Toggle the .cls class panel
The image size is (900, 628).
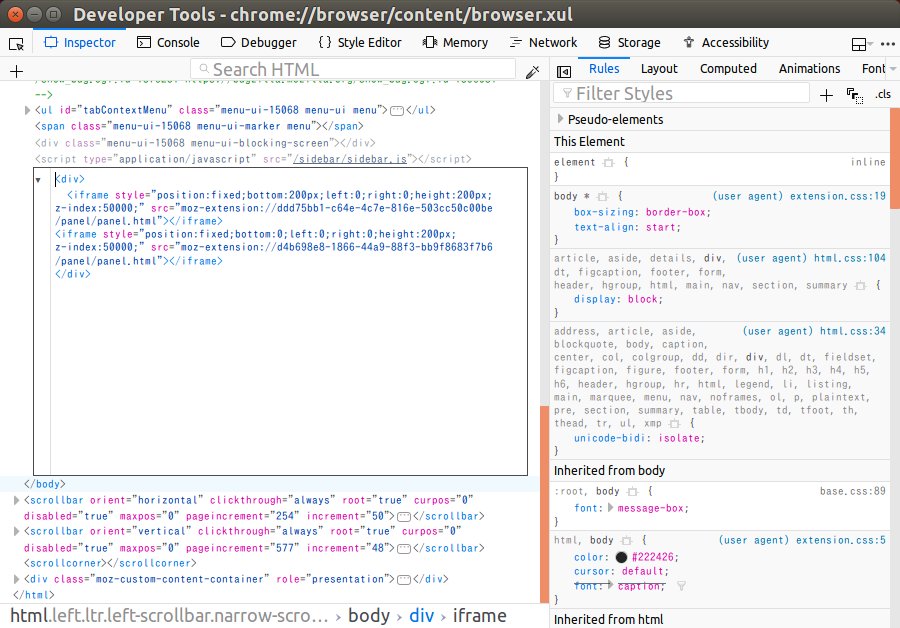(x=883, y=94)
